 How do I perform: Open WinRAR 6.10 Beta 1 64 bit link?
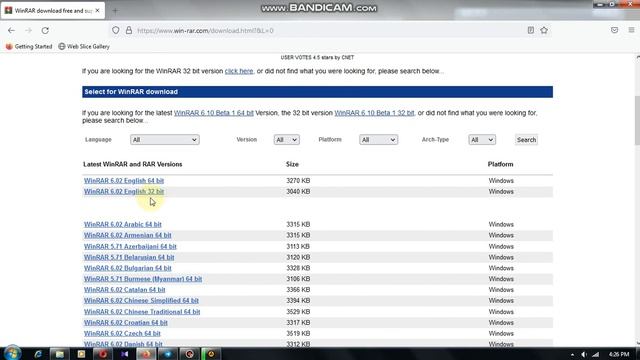(x=213, y=113)
